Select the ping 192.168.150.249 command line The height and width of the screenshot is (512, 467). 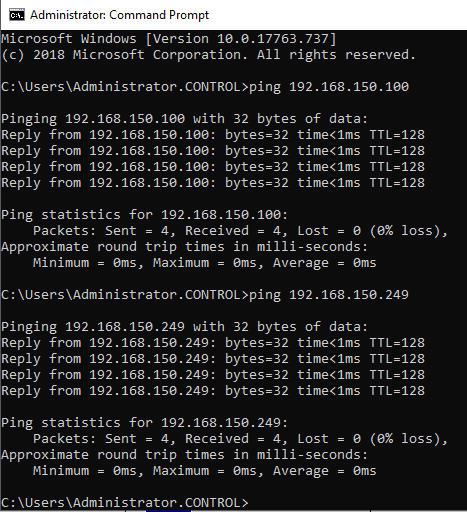pyautogui.click(x=205, y=295)
